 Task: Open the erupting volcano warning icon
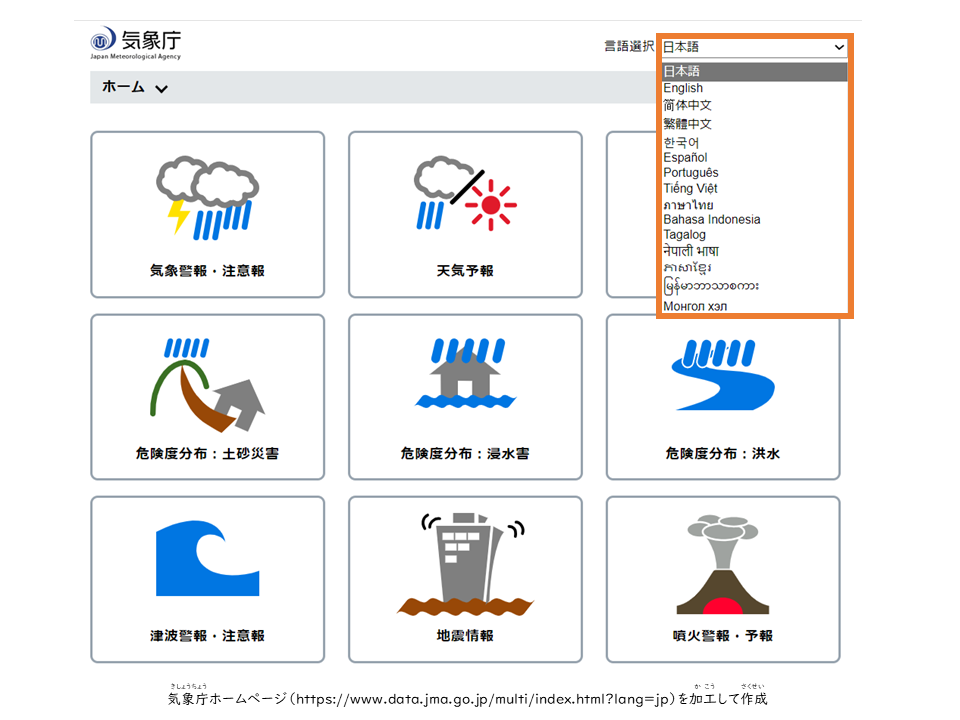pos(722,565)
